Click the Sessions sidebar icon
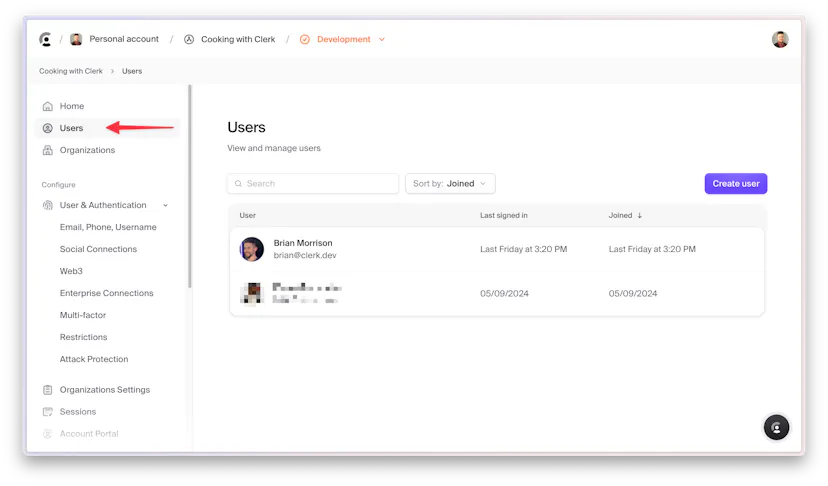 point(48,412)
